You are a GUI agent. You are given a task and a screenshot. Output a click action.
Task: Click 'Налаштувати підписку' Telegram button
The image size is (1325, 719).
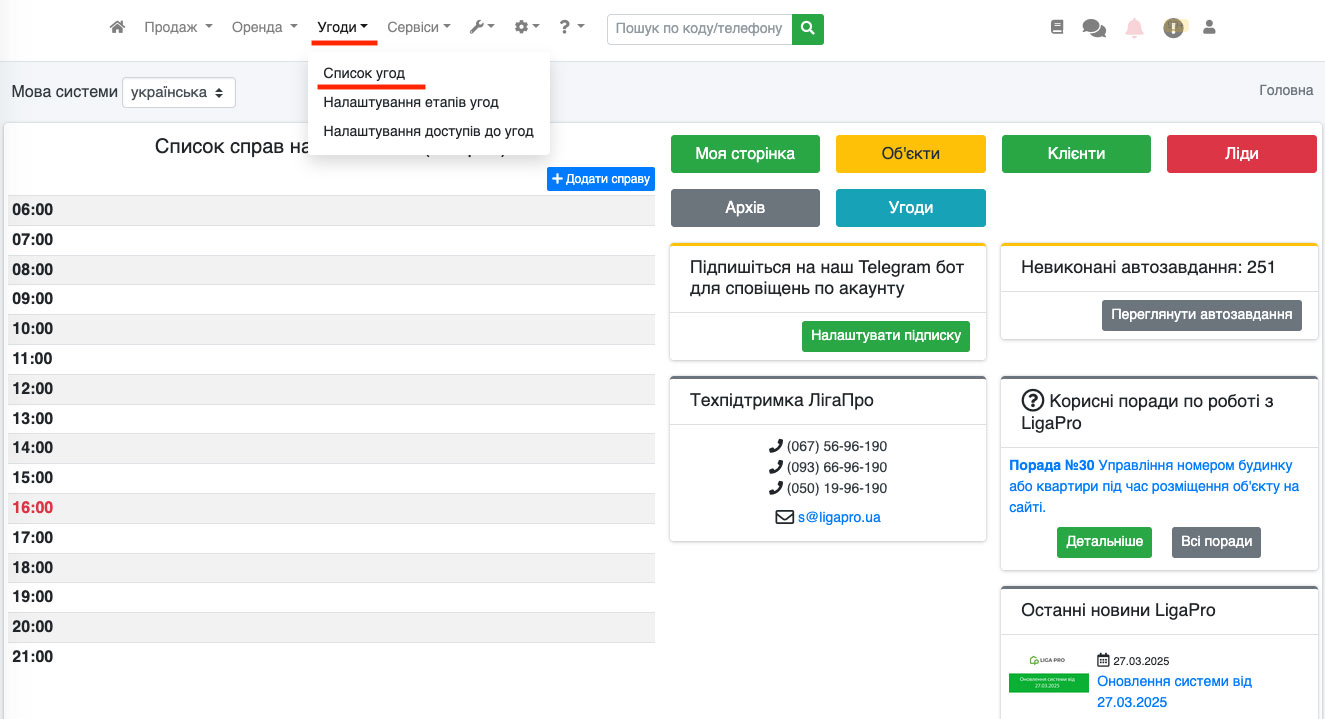pos(885,336)
